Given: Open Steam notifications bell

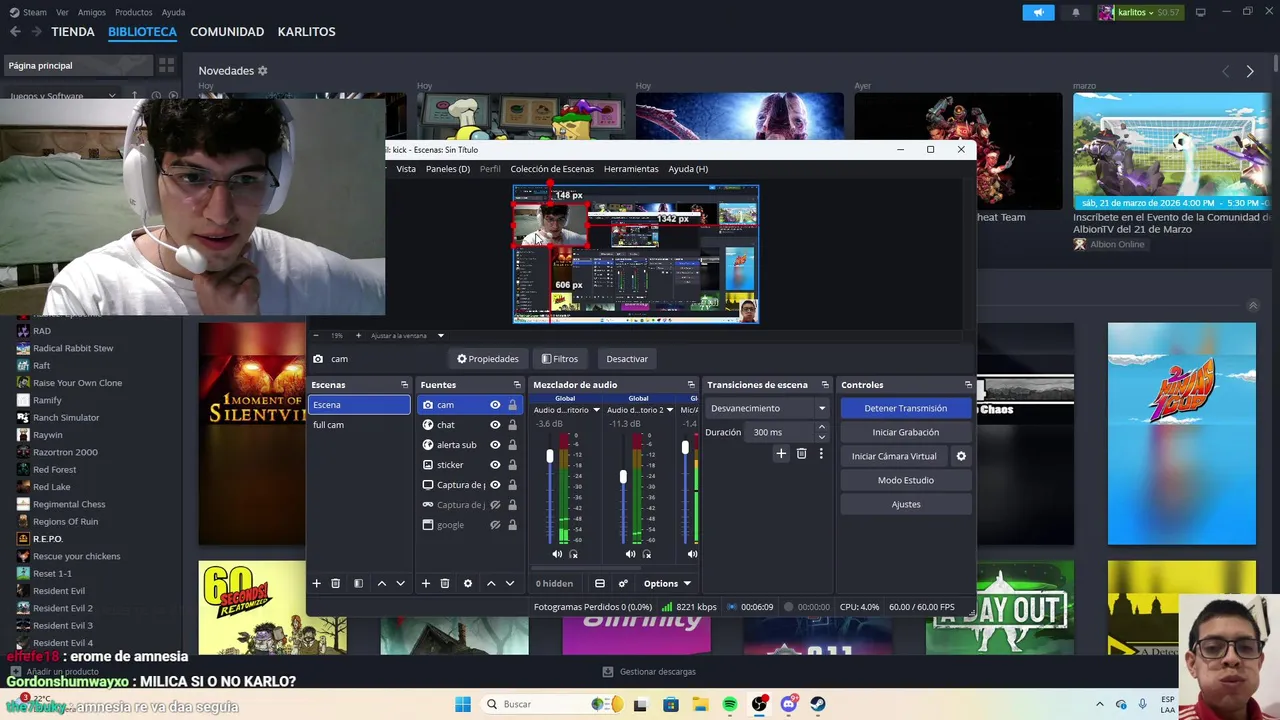Looking at the screenshot, I should [x=1076, y=12].
